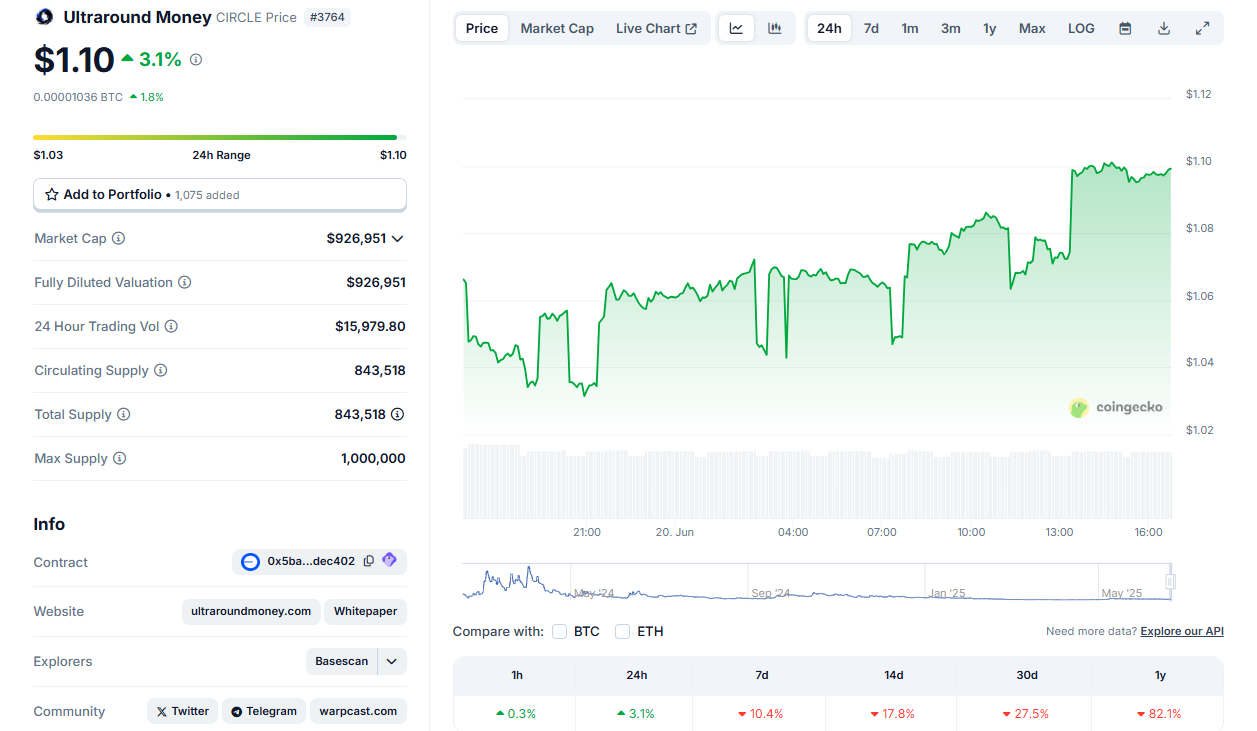
Task: Click the Ultraround Money coin logo
Action: point(44,17)
